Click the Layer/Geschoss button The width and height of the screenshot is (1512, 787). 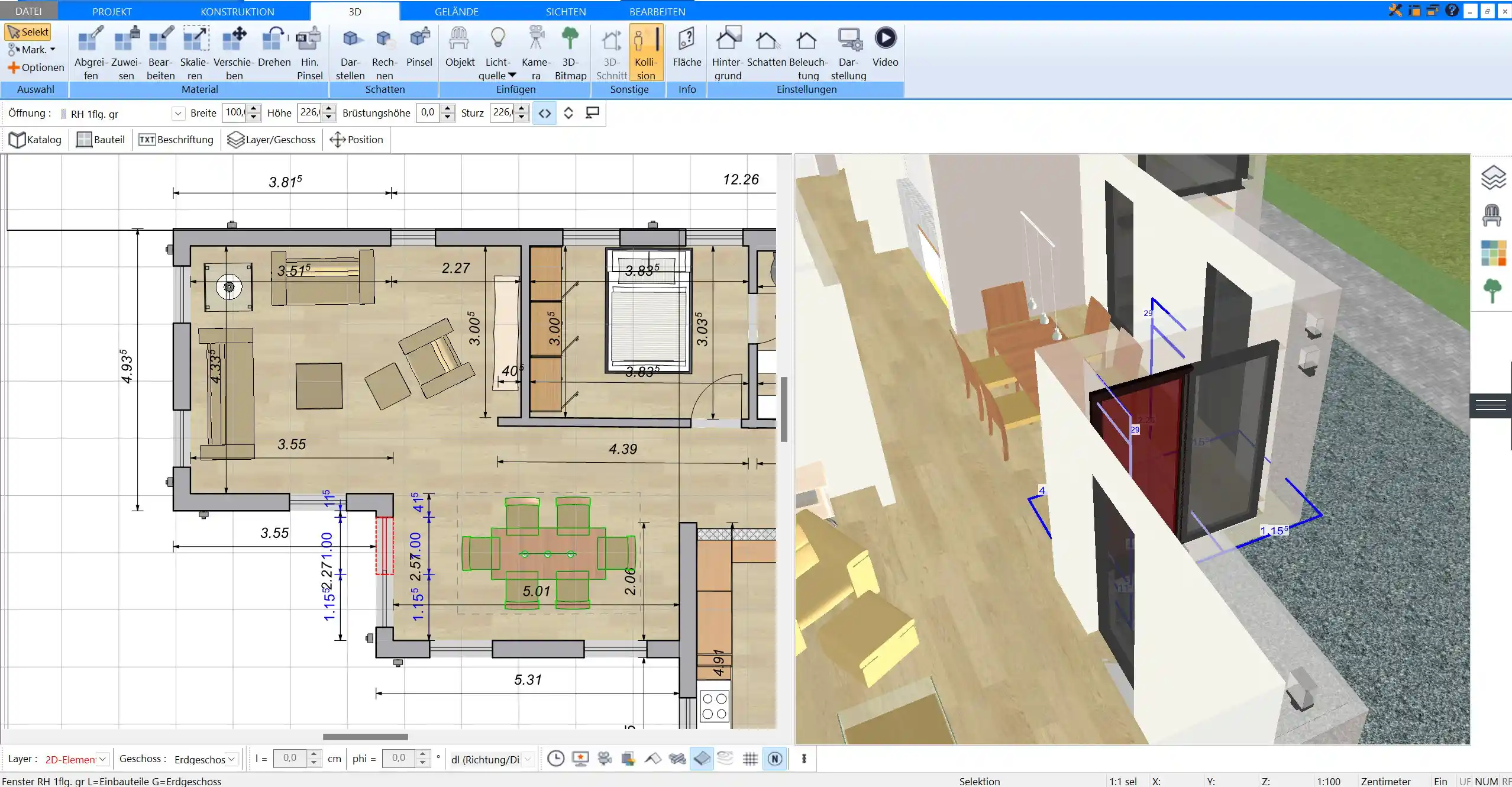272,140
